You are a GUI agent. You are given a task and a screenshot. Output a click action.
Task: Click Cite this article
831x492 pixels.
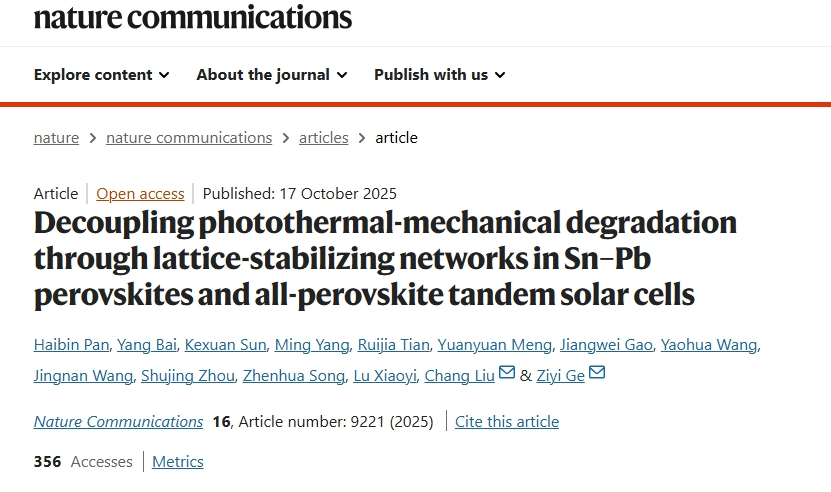[x=507, y=422]
